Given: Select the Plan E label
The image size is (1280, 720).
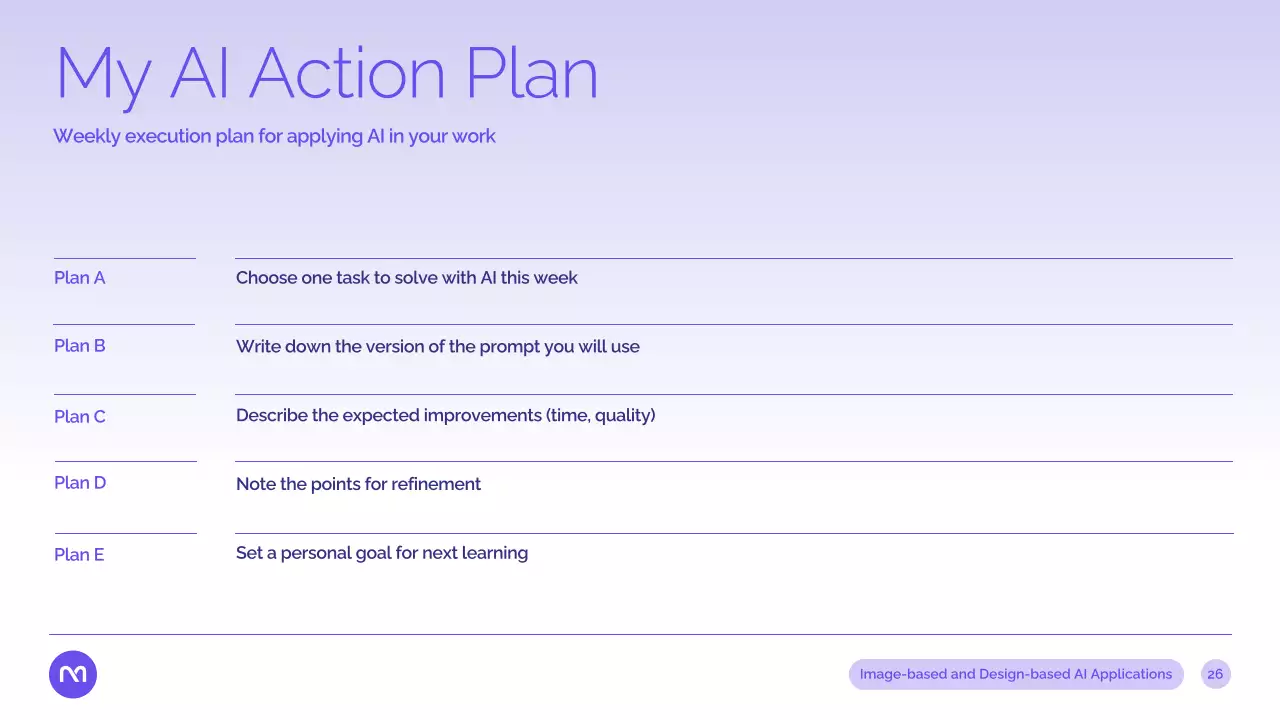Looking at the screenshot, I should point(79,554).
